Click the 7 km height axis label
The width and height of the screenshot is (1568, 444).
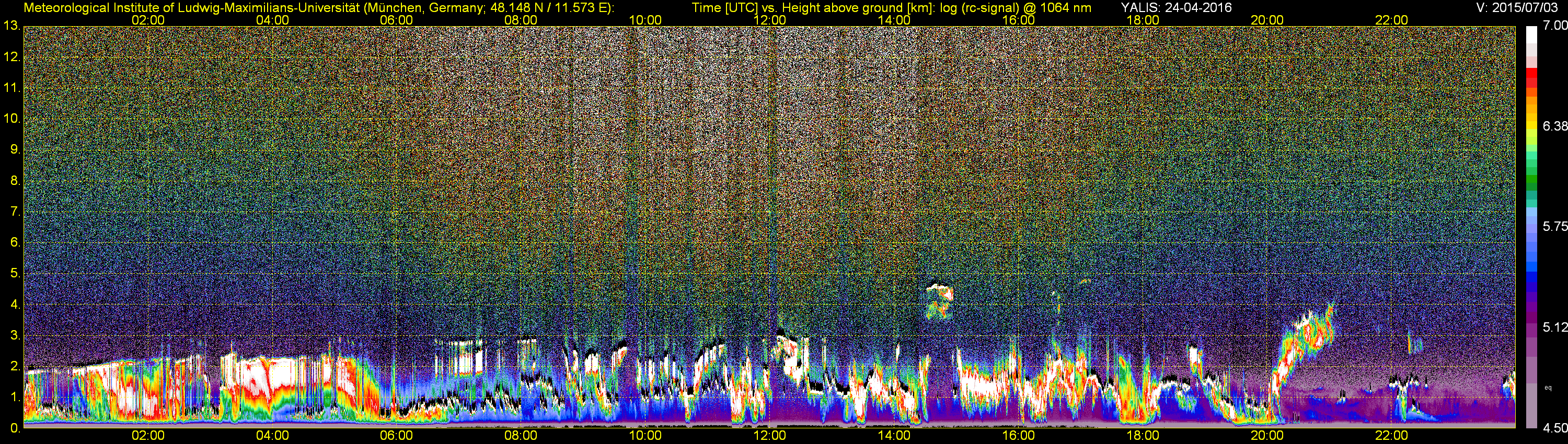(x=15, y=212)
